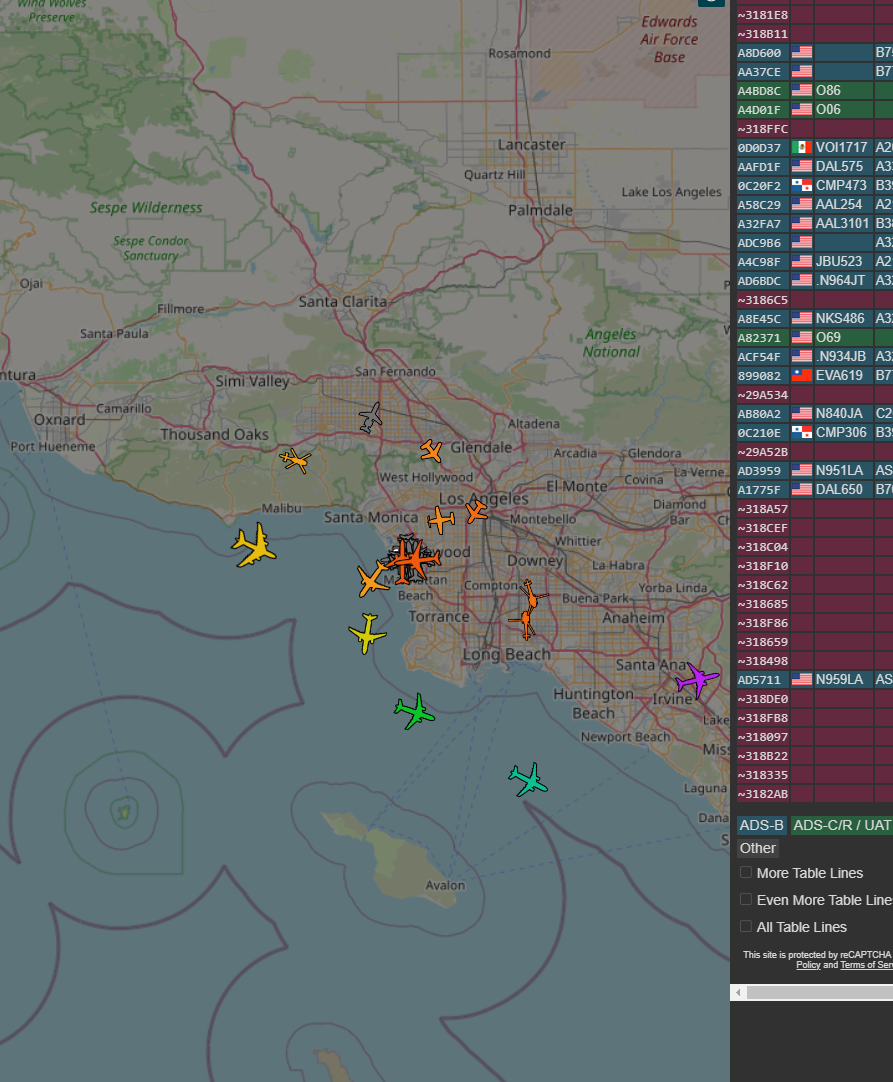This screenshot has width=893, height=1082.
Task: Click the Mexico flag in VOI1717 row
Action: 801,147
